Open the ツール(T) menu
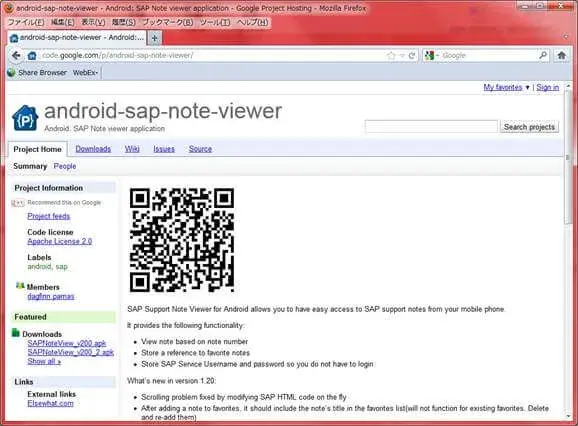The width and height of the screenshot is (578, 426). 215,22
